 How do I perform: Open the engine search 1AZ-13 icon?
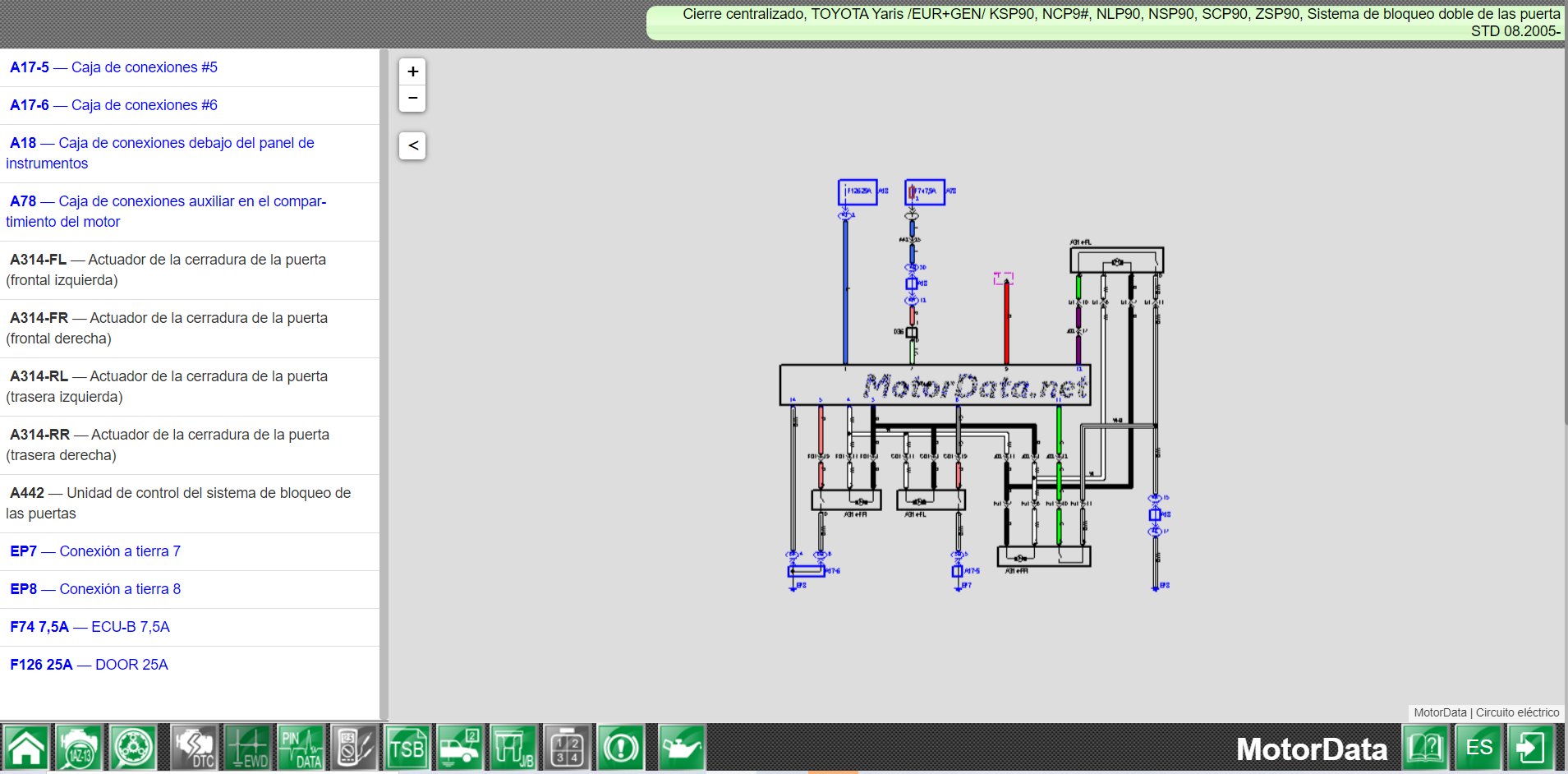click(80, 749)
